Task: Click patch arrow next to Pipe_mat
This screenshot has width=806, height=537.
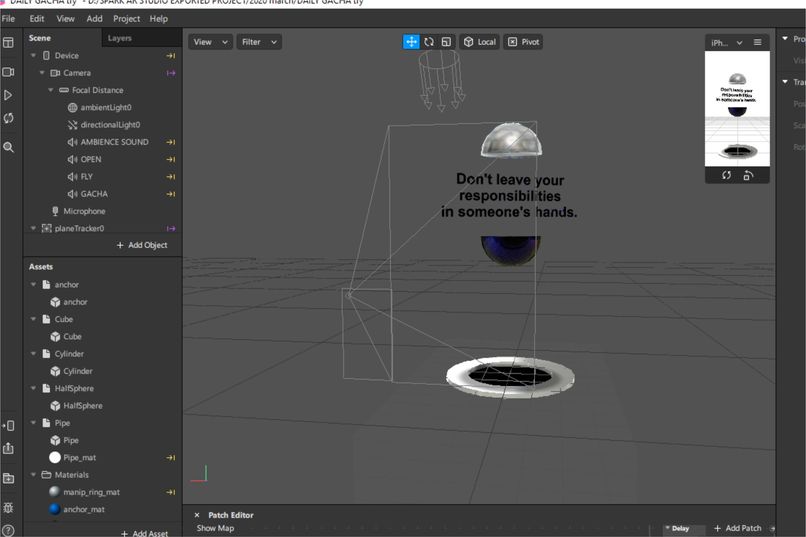Action: tap(171, 457)
